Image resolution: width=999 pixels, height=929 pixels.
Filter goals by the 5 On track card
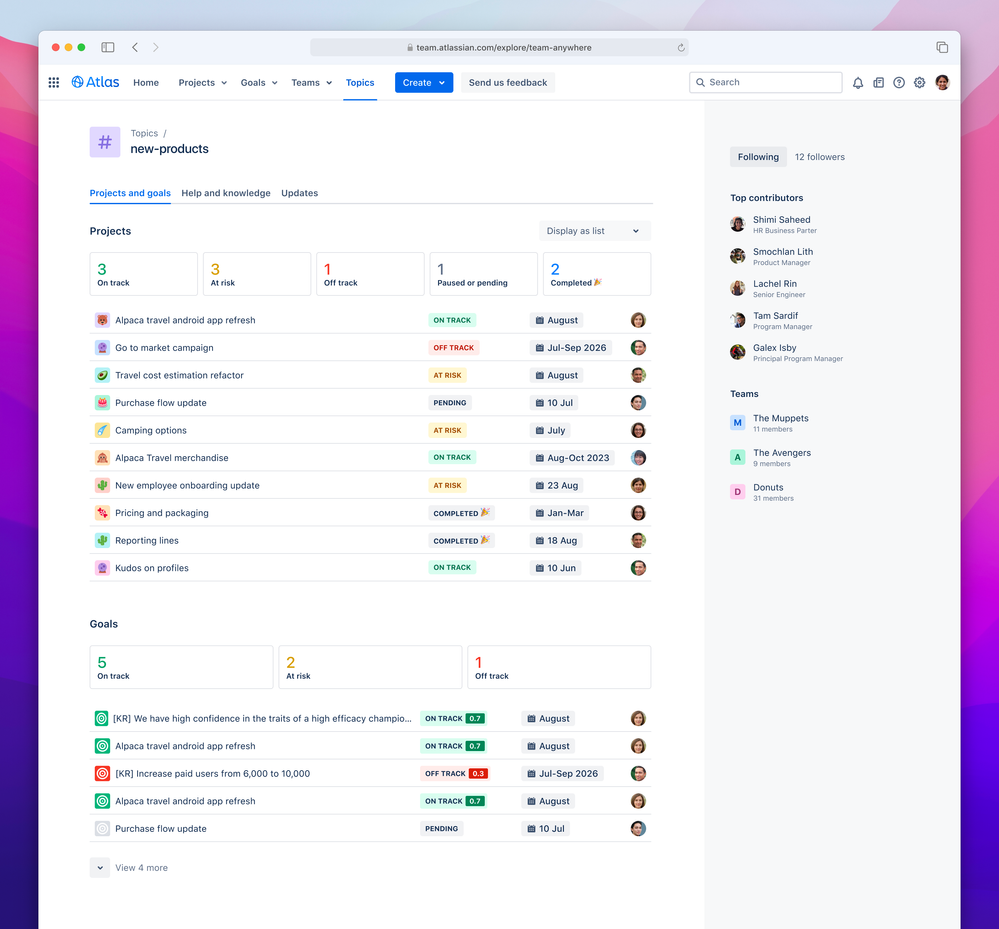[x=182, y=667]
